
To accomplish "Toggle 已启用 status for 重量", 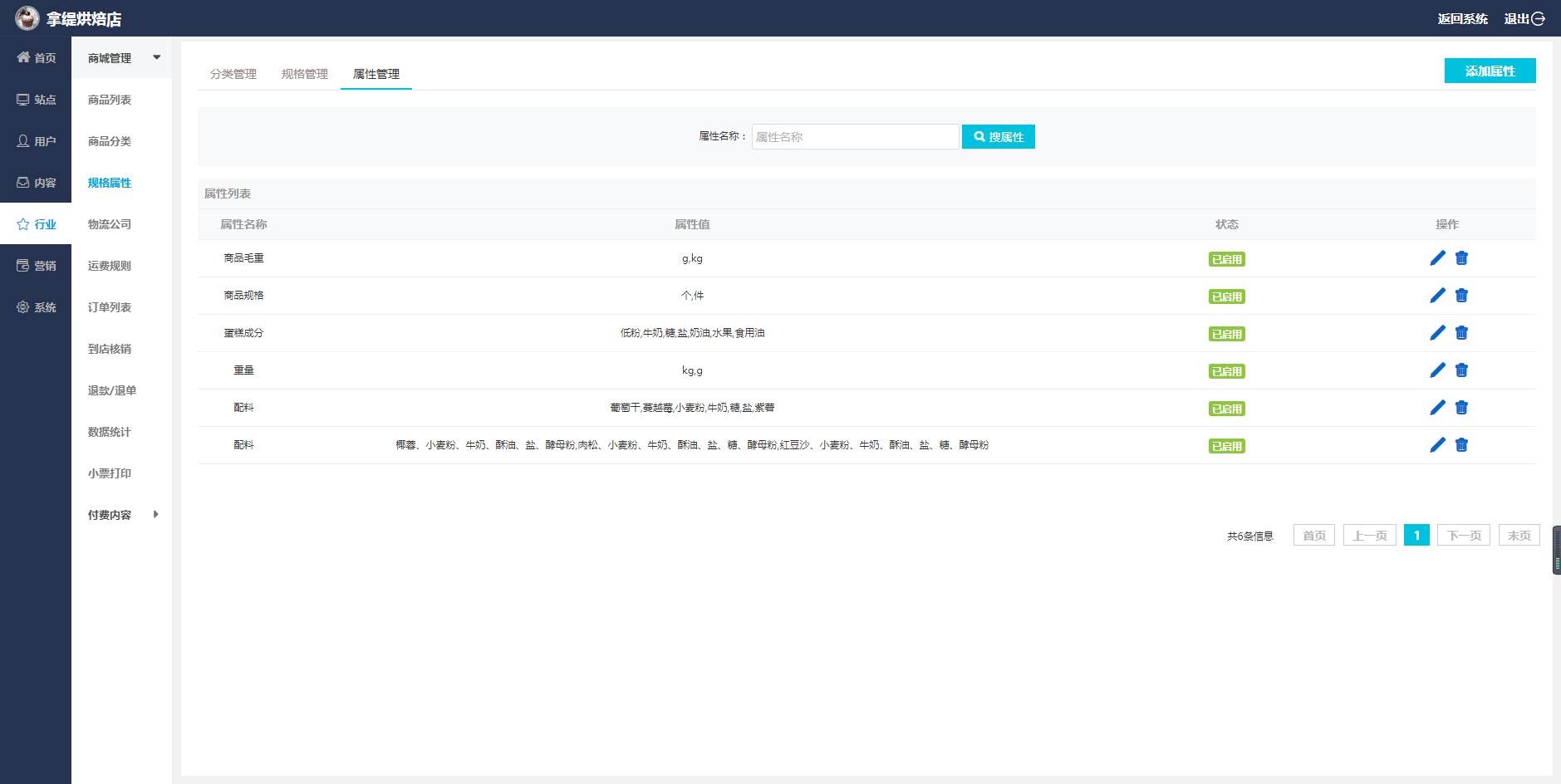I will [x=1226, y=371].
